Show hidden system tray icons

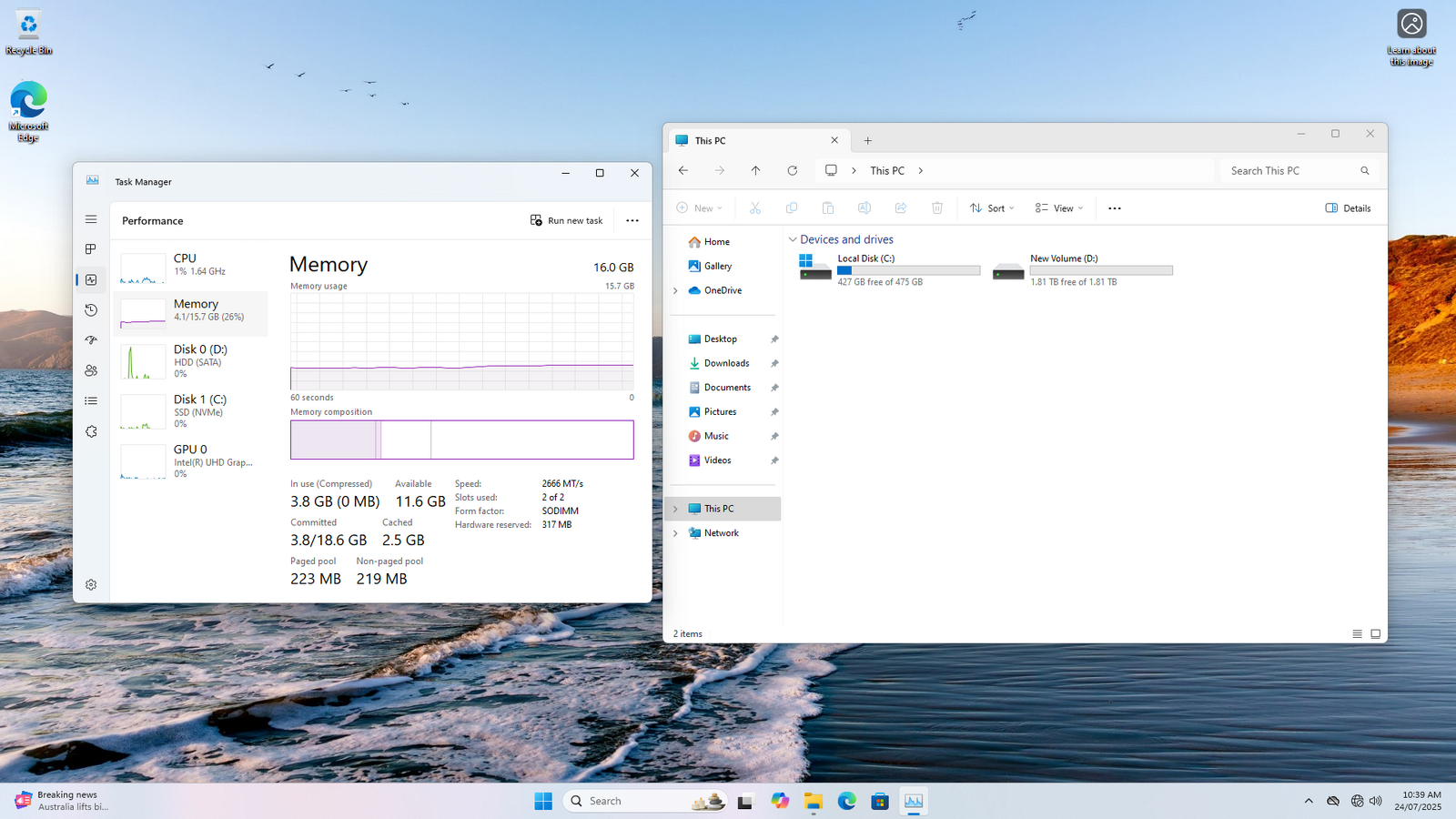coord(1309,801)
